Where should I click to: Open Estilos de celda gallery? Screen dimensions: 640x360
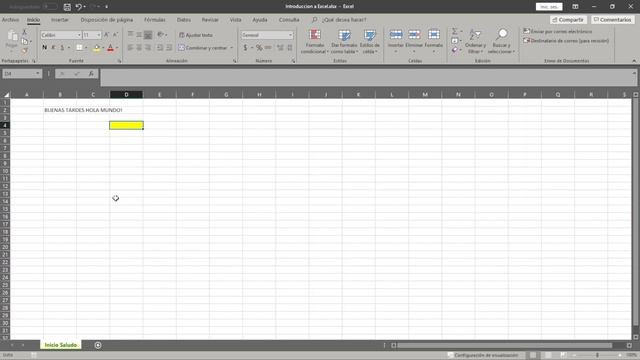(370, 41)
